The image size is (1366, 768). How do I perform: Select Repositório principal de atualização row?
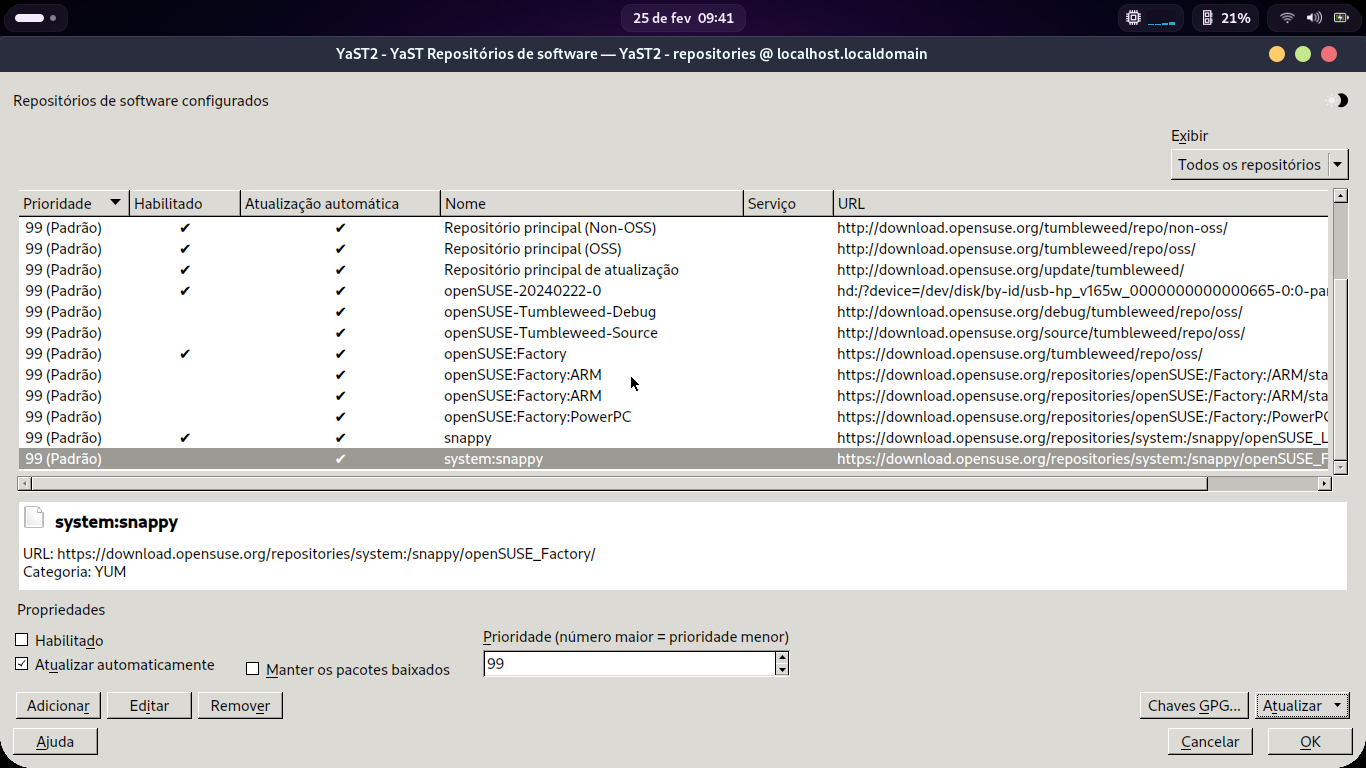click(674, 270)
